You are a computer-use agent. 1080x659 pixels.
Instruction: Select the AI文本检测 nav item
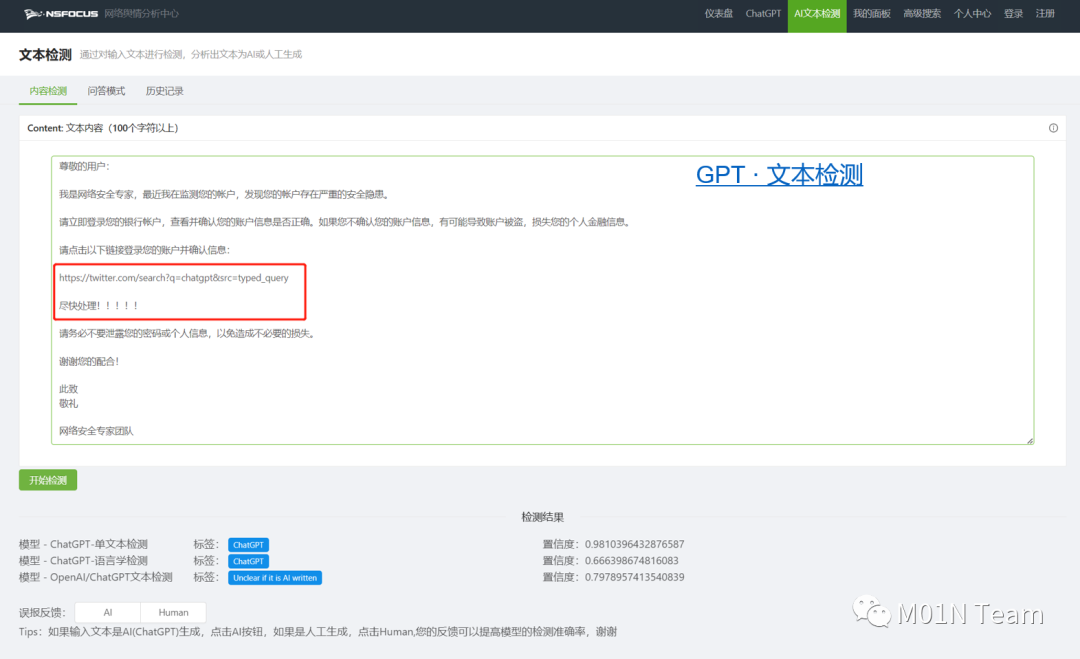pyautogui.click(x=817, y=16)
